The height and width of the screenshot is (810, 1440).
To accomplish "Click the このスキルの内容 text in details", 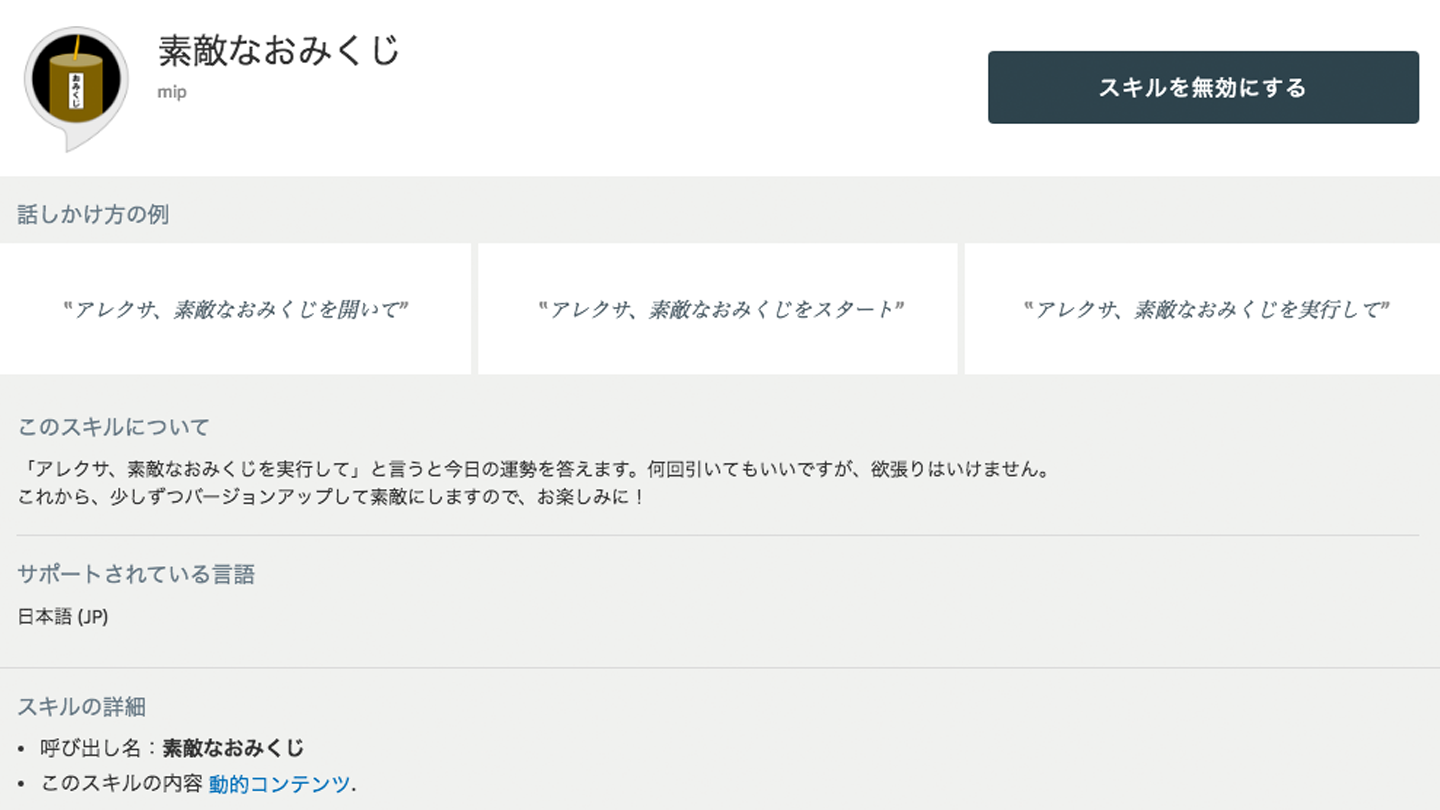I will coord(122,784).
